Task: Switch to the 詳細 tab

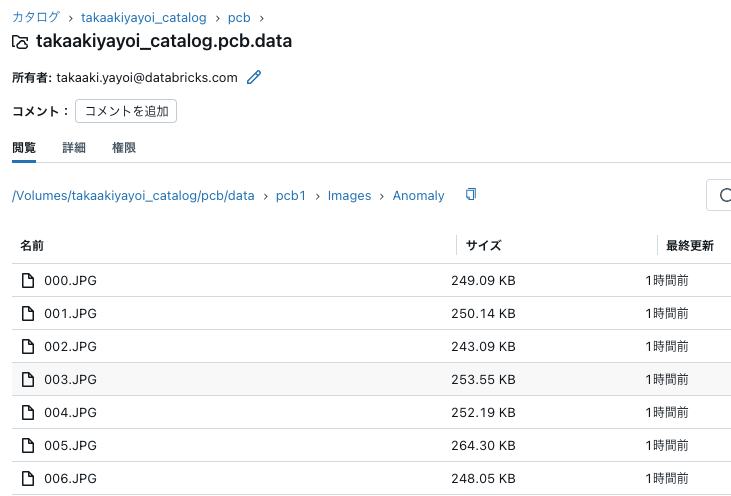Action: point(74,147)
